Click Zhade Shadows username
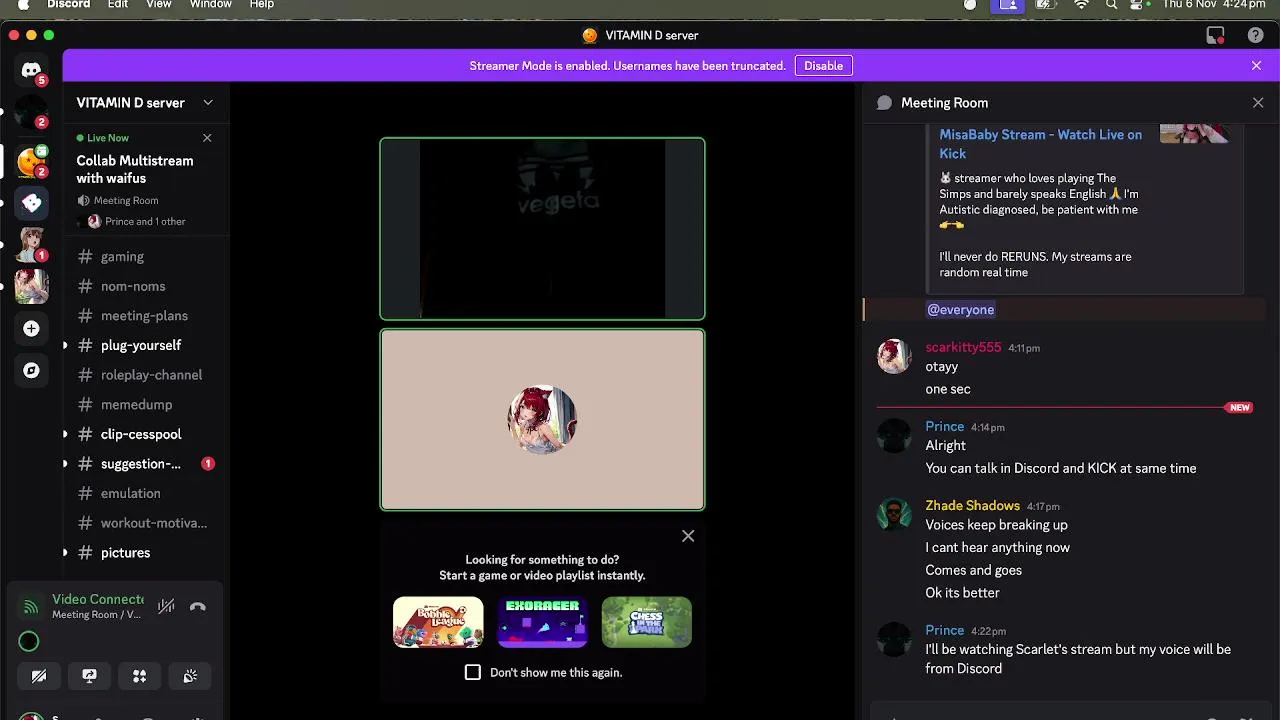 pos(972,505)
